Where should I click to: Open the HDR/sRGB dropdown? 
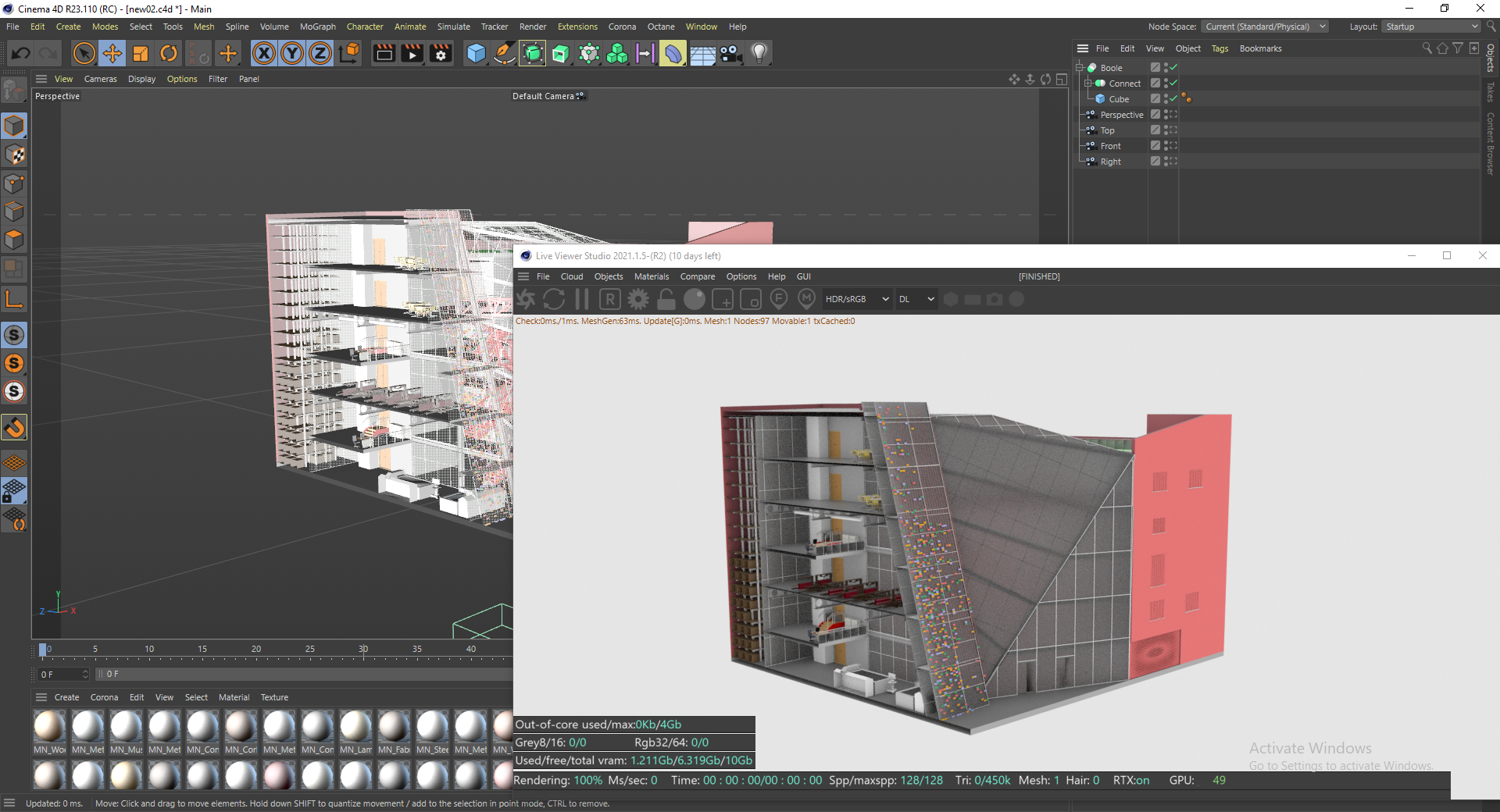click(x=857, y=299)
